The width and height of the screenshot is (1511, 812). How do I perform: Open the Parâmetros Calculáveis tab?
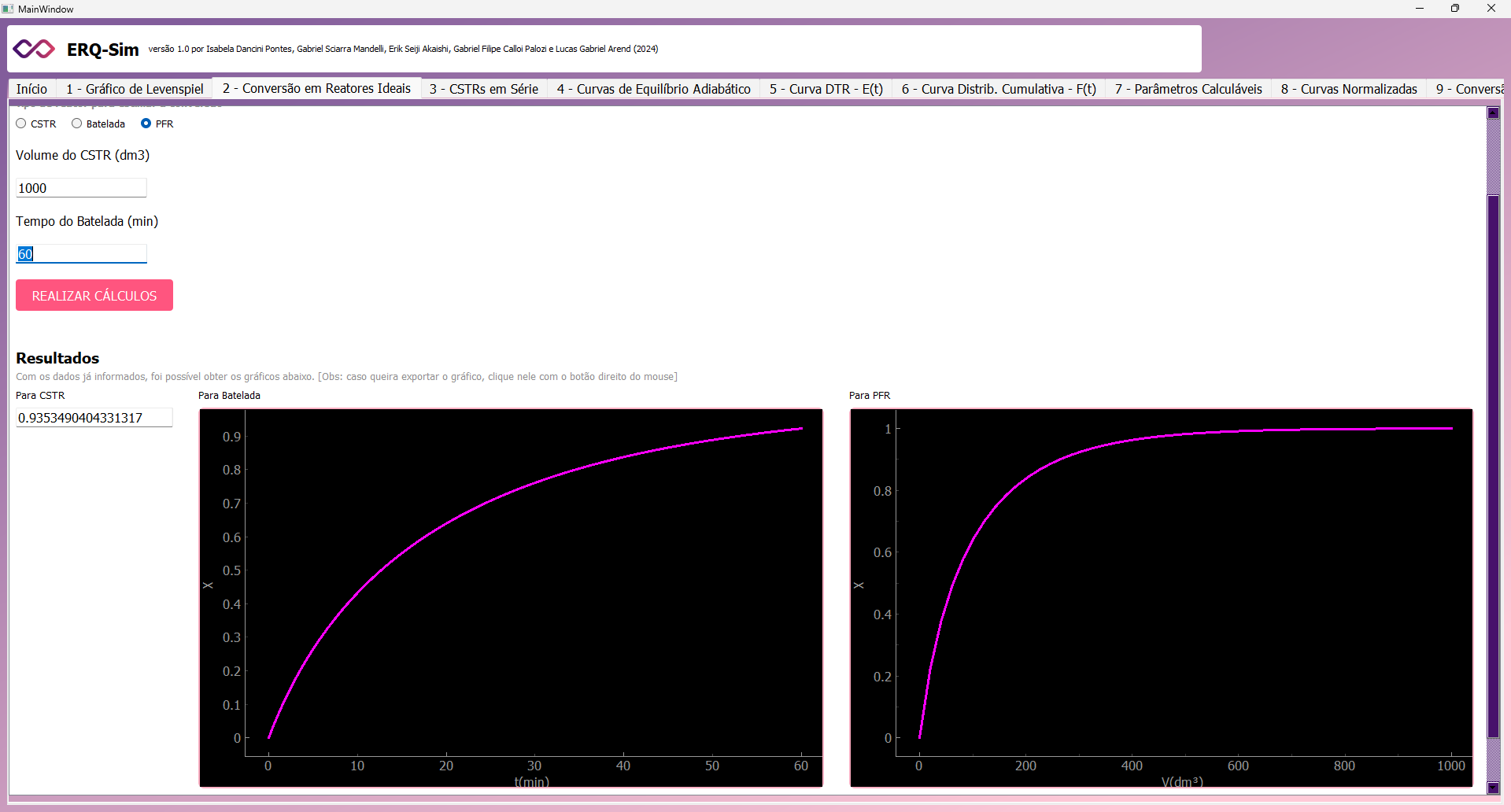click(x=1188, y=89)
